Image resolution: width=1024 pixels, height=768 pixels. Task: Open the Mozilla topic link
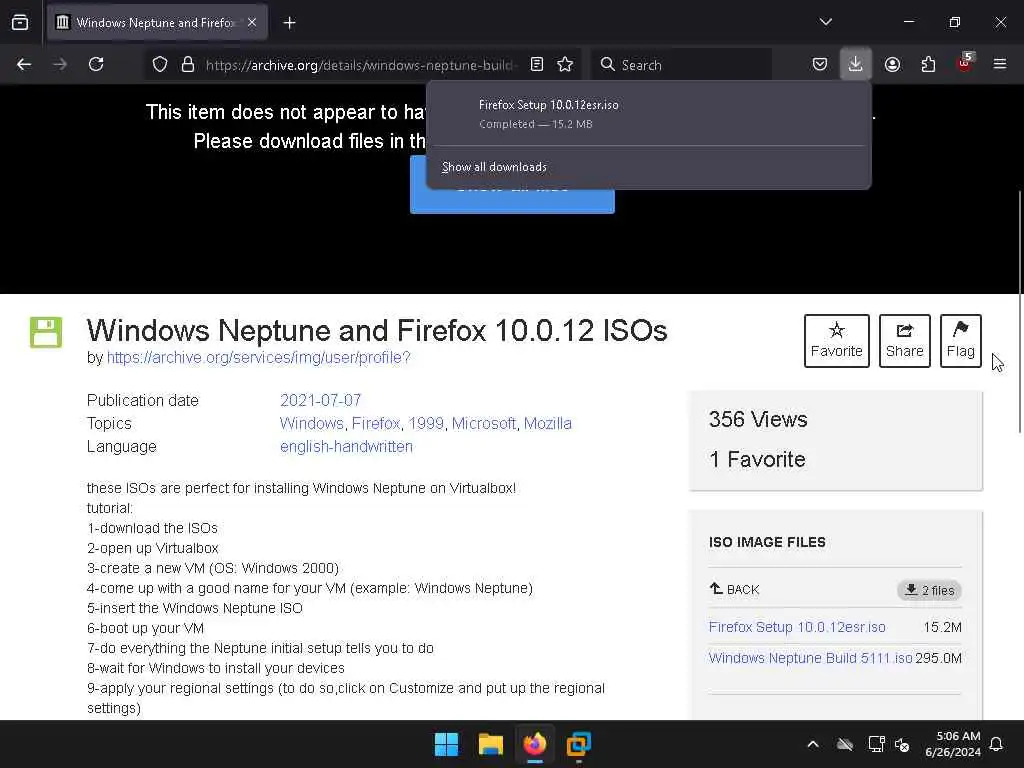pos(548,423)
